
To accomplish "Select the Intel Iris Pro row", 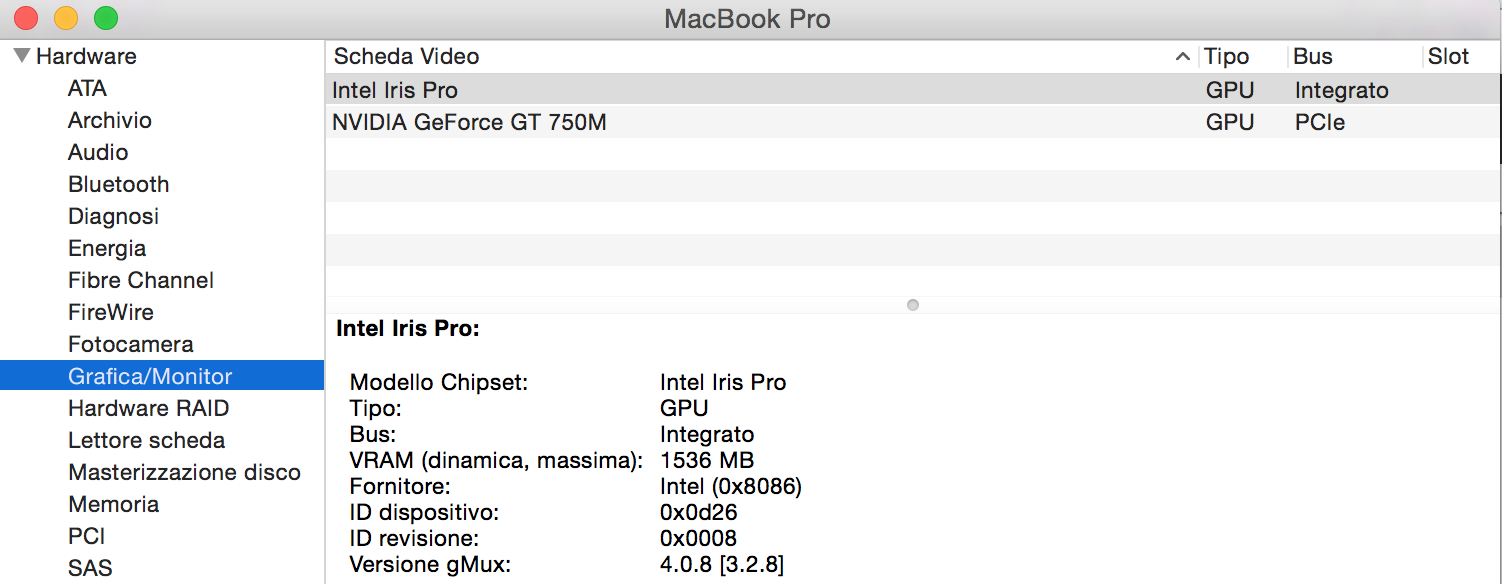I will [x=912, y=90].
